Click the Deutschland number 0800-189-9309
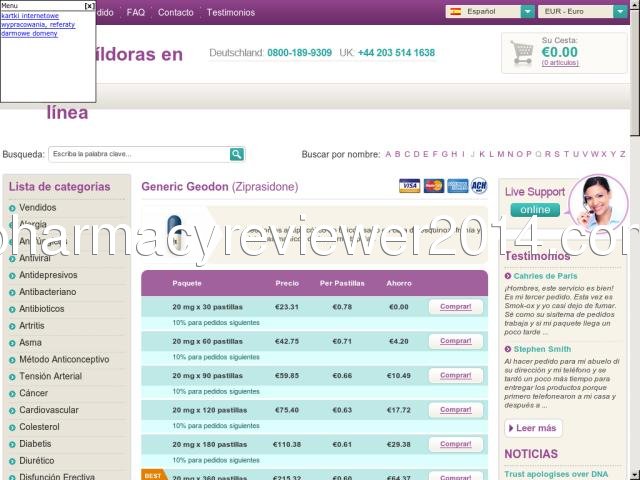This screenshot has height=480, width=640. tap(300, 53)
